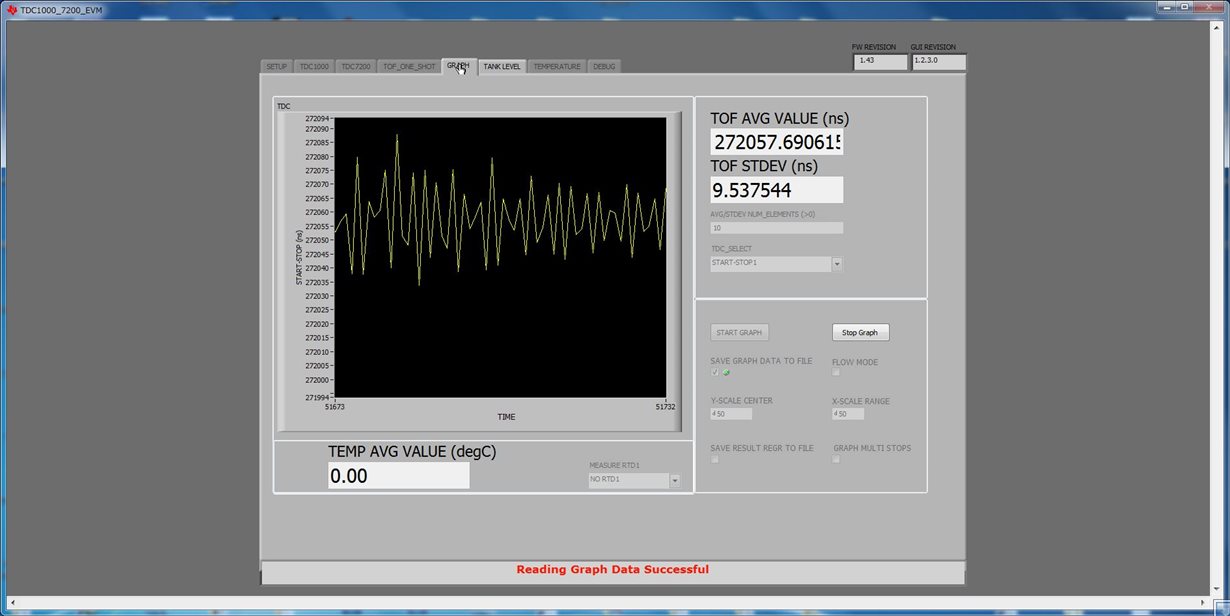
Task: Click the TEMP AVG VALUE field showing 0.00
Action: (x=399, y=476)
